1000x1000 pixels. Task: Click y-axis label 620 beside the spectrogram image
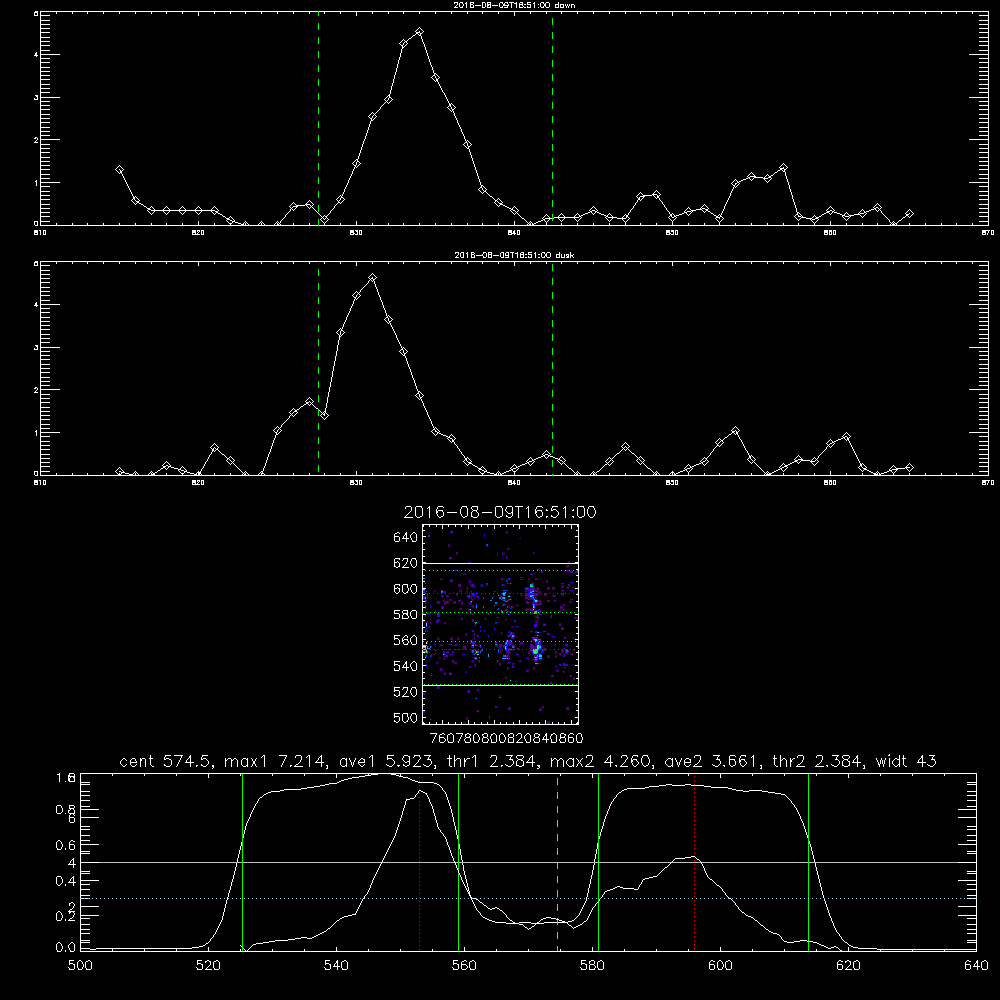tap(406, 563)
